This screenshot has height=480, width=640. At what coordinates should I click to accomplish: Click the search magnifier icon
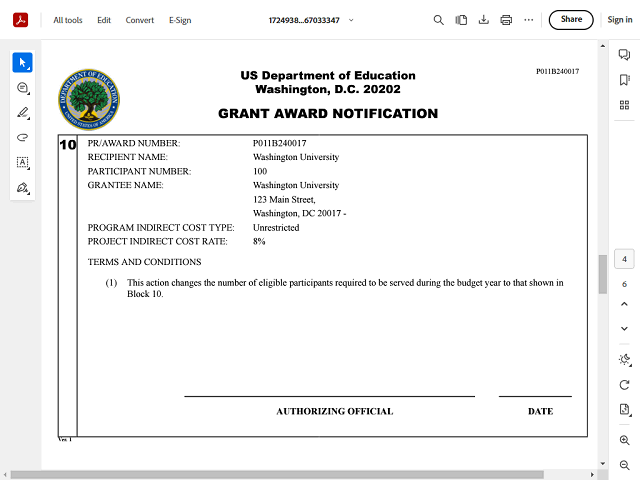(438, 20)
